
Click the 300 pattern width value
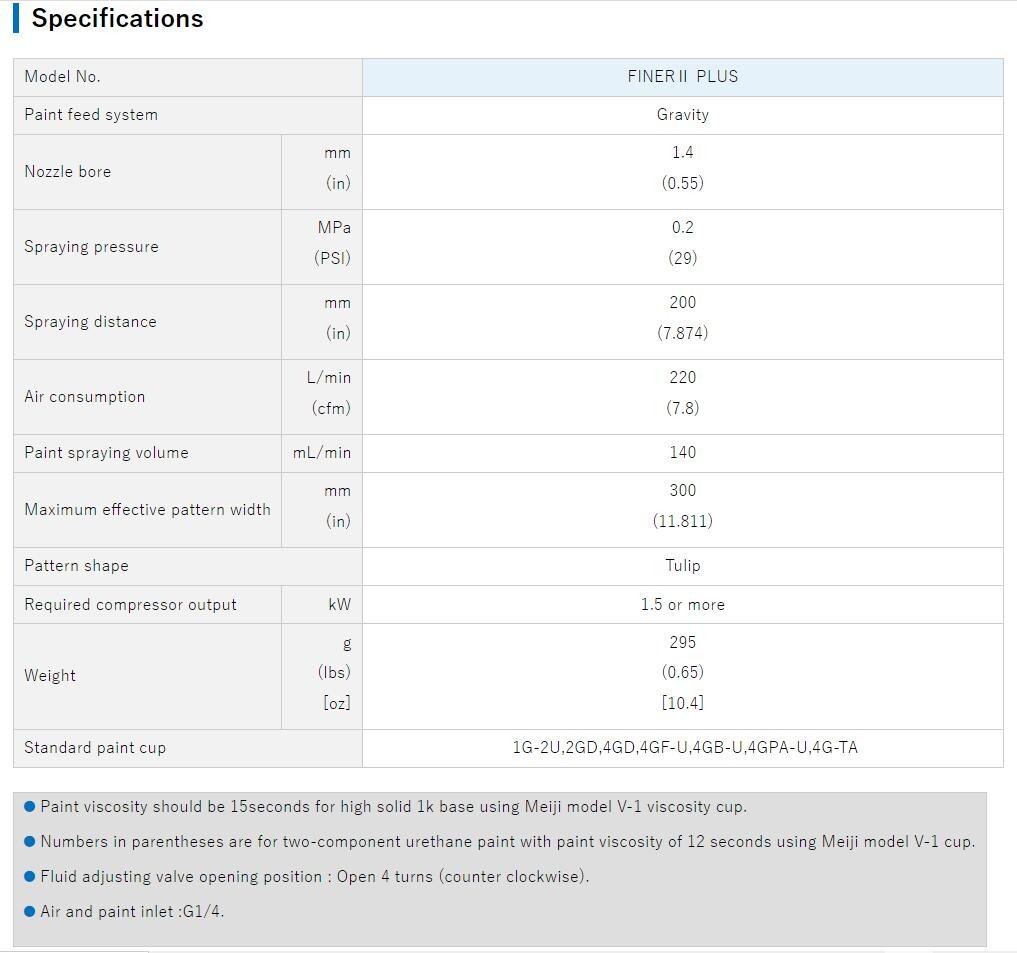[x=682, y=490]
